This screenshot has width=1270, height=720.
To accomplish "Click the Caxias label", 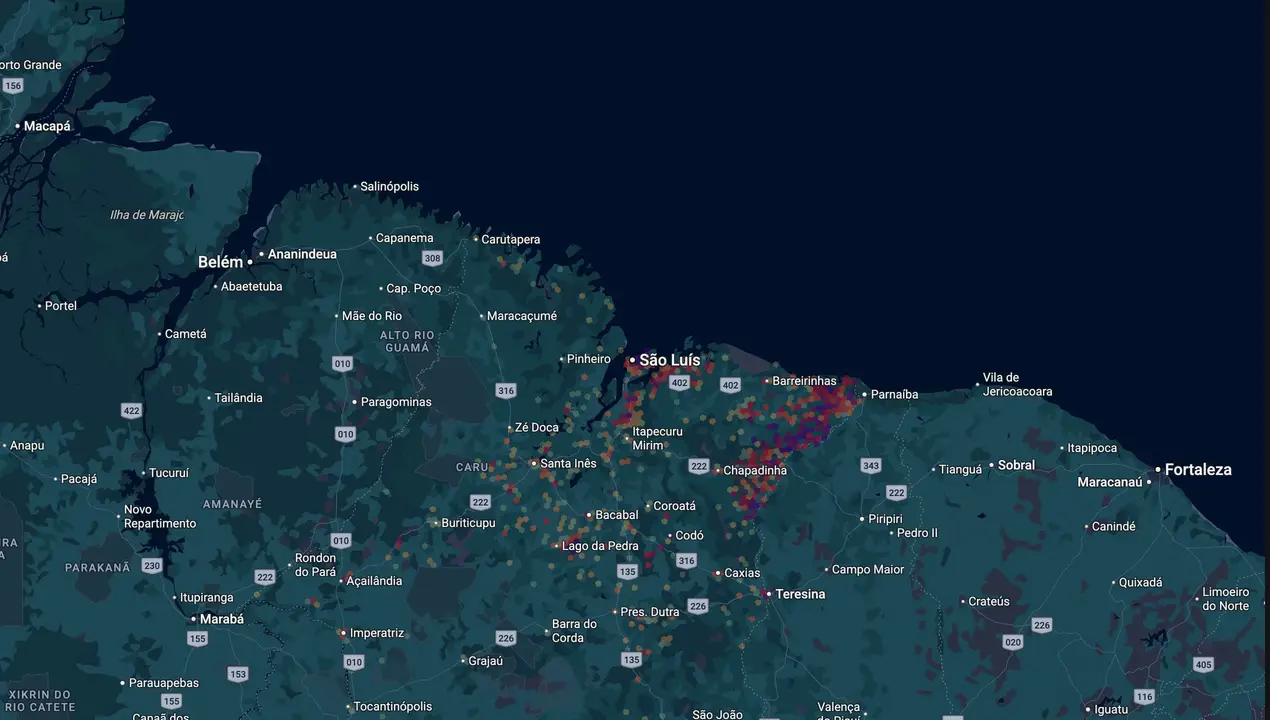I will point(742,573).
